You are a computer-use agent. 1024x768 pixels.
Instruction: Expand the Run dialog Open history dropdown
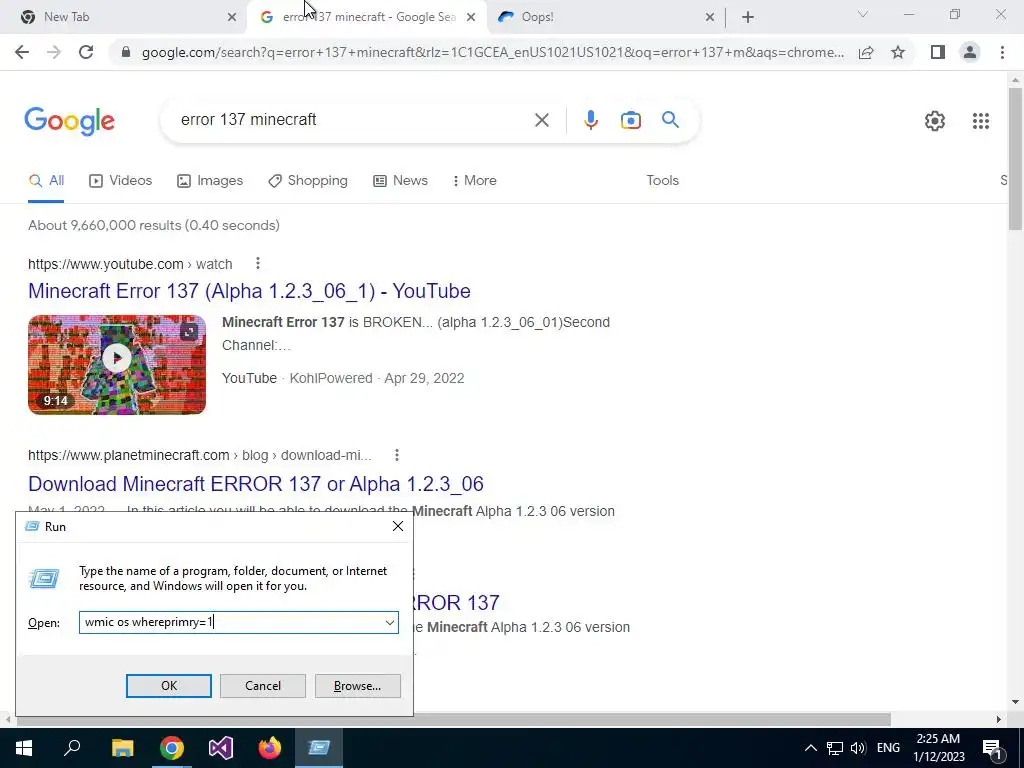(x=390, y=622)
